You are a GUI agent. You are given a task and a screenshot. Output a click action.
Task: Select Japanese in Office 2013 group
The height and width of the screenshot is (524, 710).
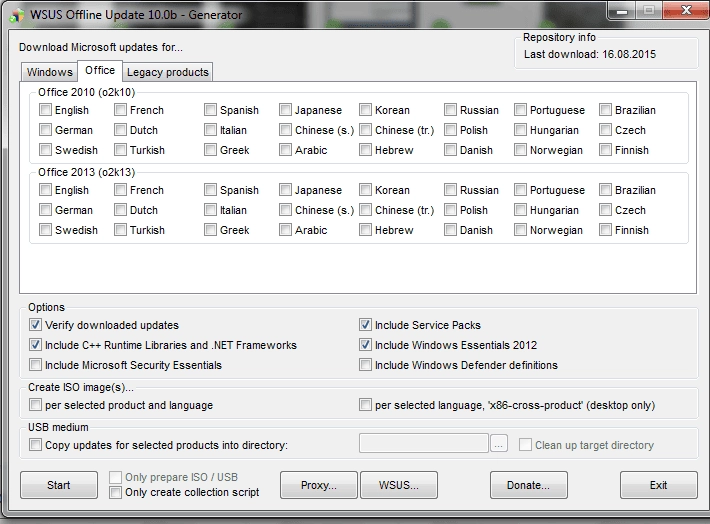point(285,190)
